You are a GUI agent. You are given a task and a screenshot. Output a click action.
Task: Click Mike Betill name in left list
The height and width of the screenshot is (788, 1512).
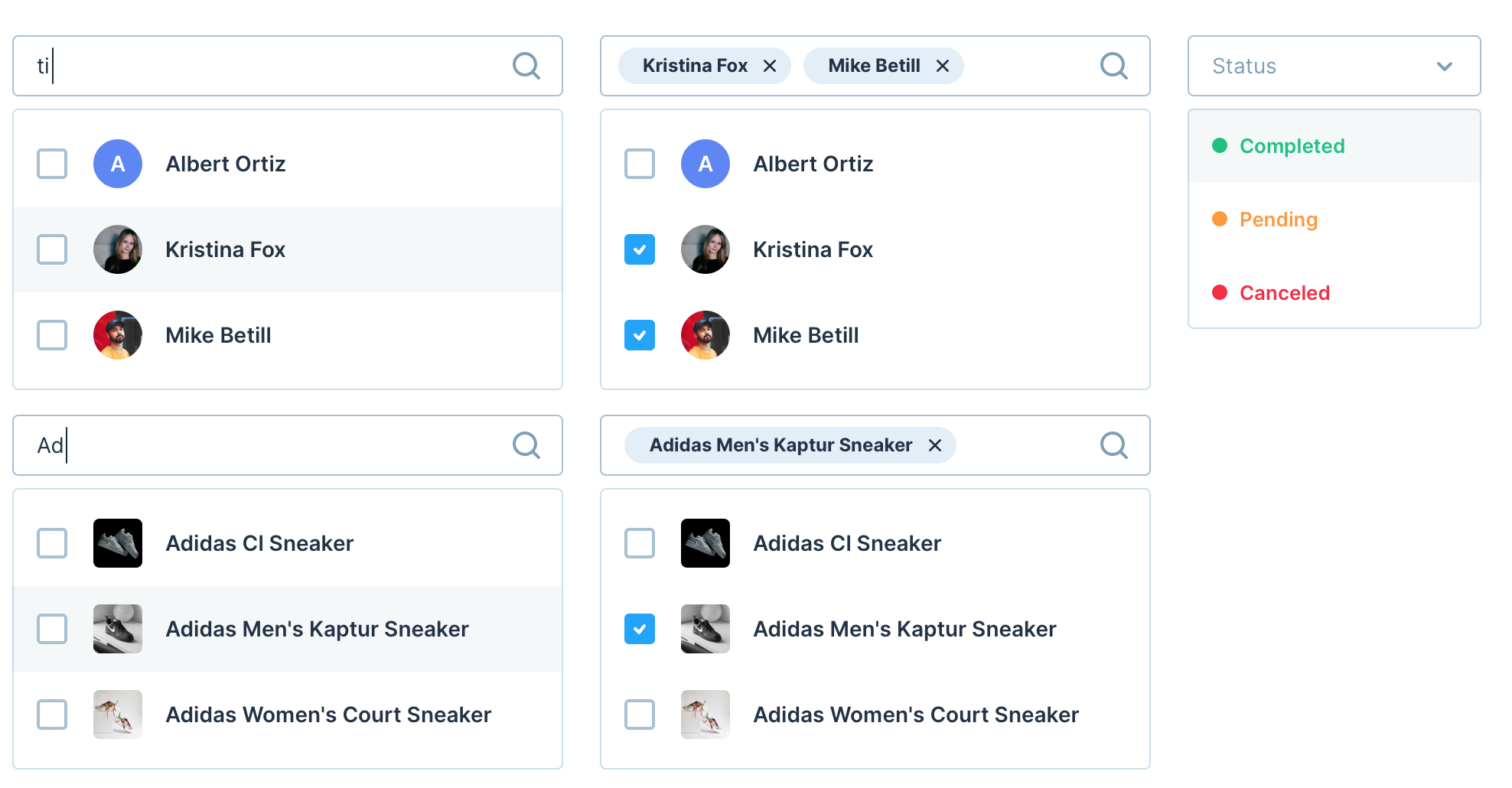(219, 335)
